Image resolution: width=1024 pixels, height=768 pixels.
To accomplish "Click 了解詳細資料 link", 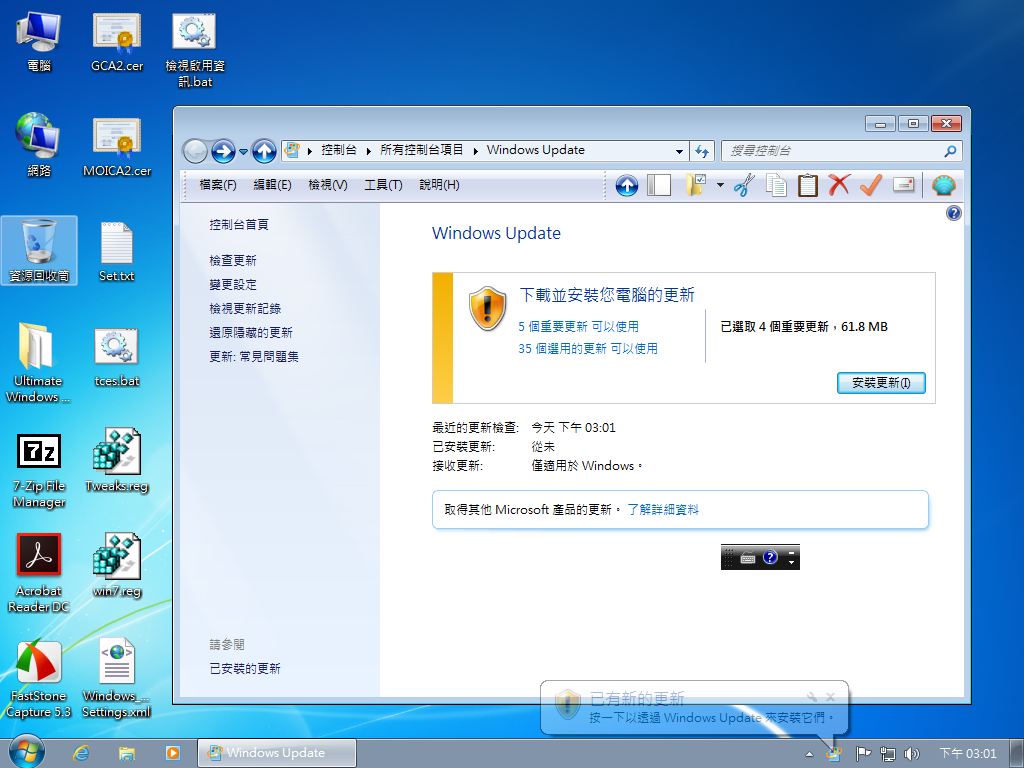I will click(663, 509).
